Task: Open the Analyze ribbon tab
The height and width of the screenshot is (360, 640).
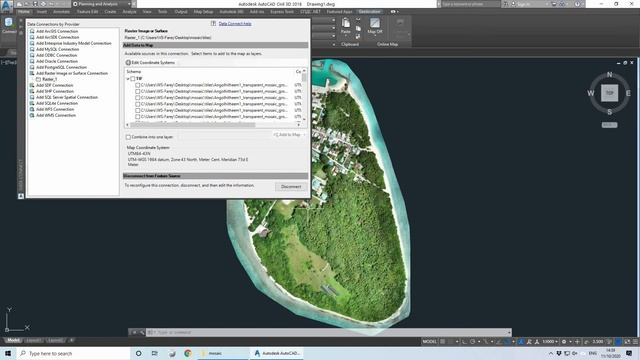Action: pyautogui.click(x=129, y=12)
